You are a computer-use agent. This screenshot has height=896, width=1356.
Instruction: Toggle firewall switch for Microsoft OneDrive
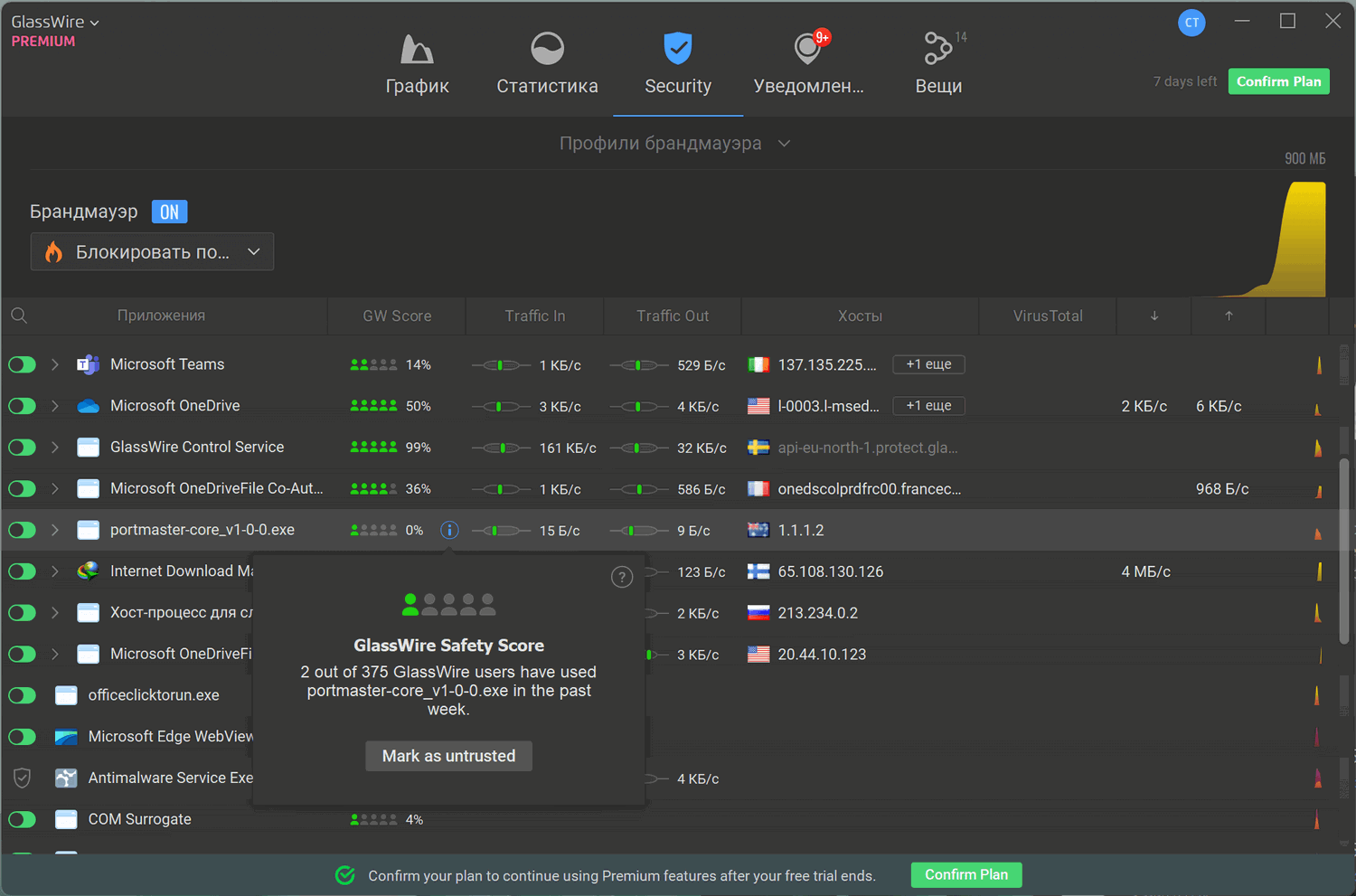[x=23, y=406]
